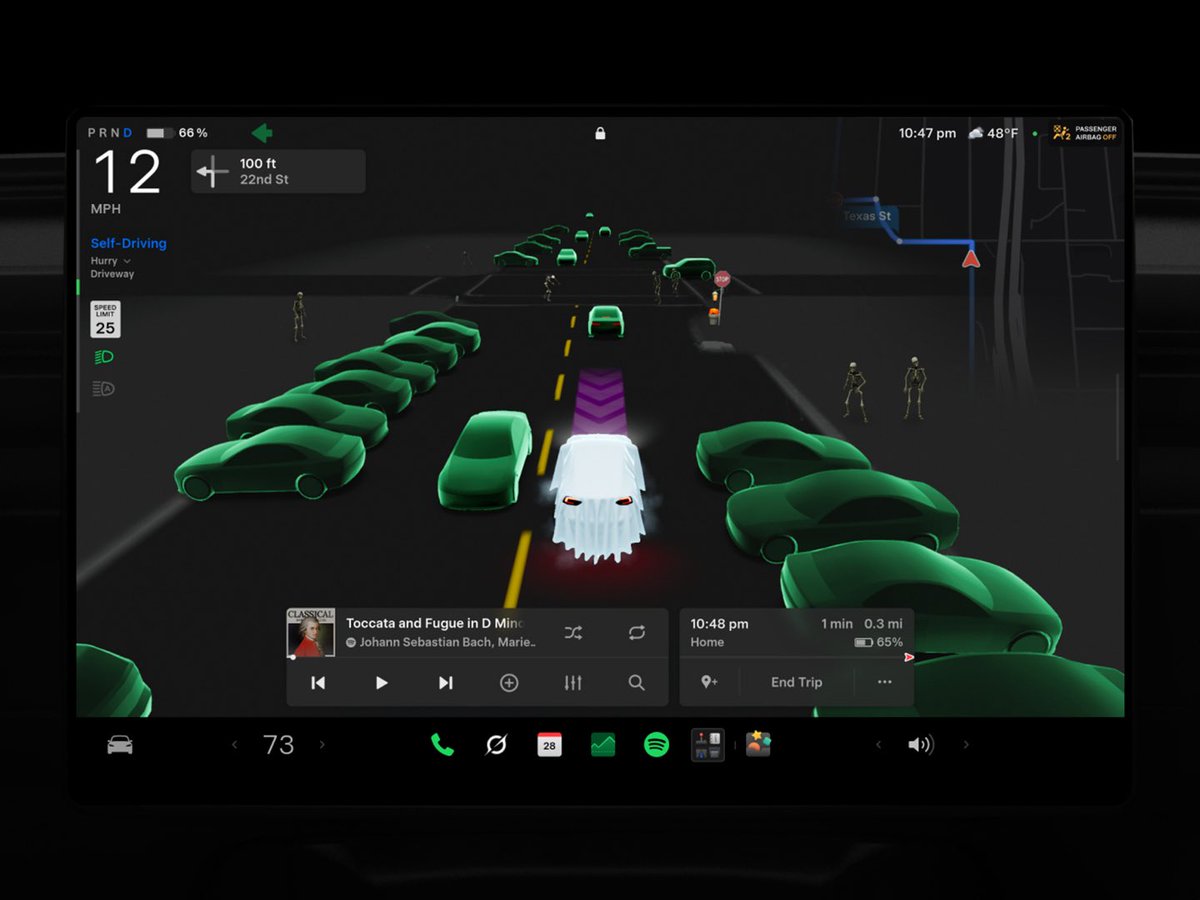Tap the passenger airbag off indicator
The height and width of the screenshot is (900, 1200).
(x=1085, y=133)
